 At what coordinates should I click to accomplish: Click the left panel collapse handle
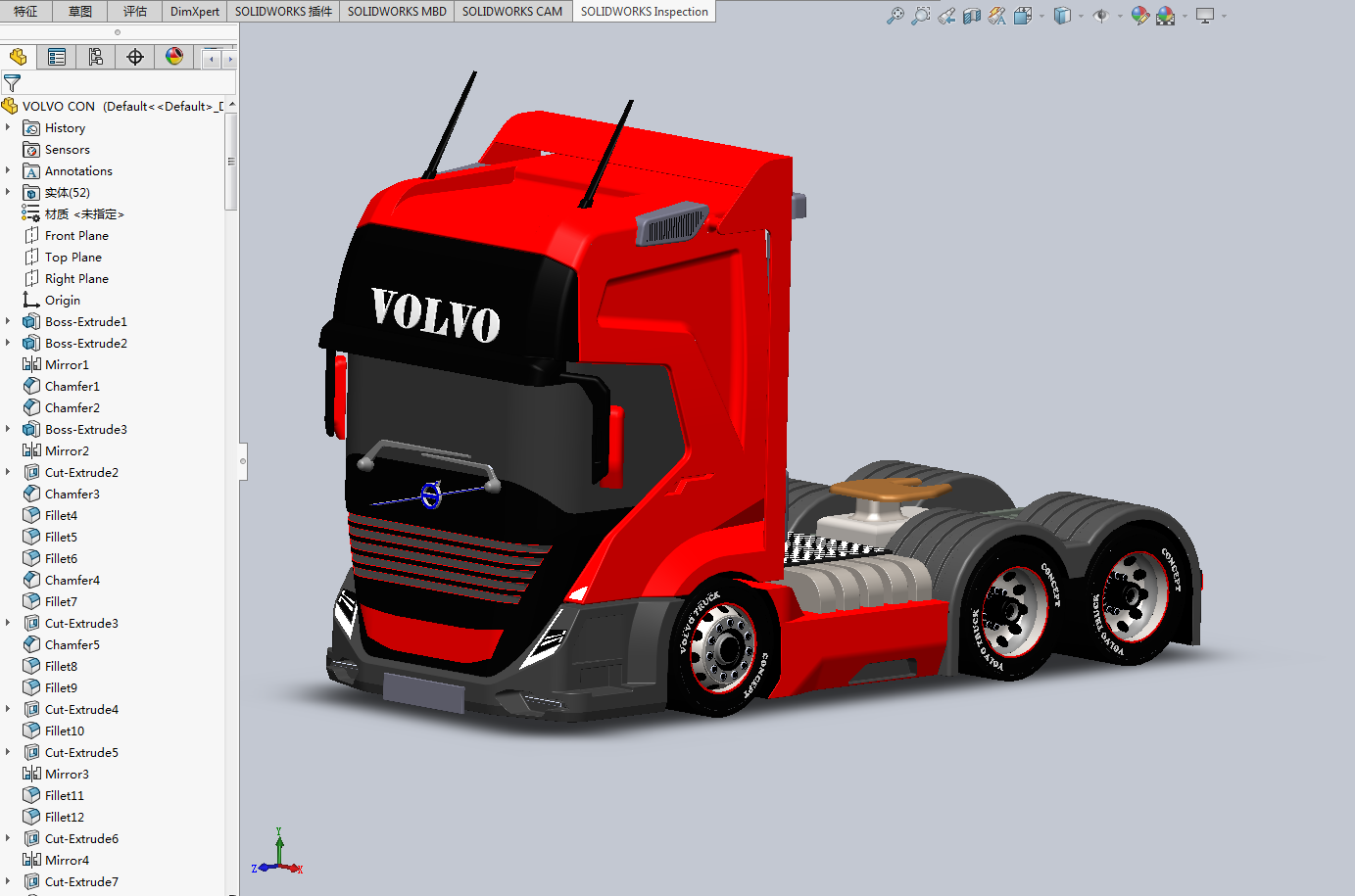point(243,460)
